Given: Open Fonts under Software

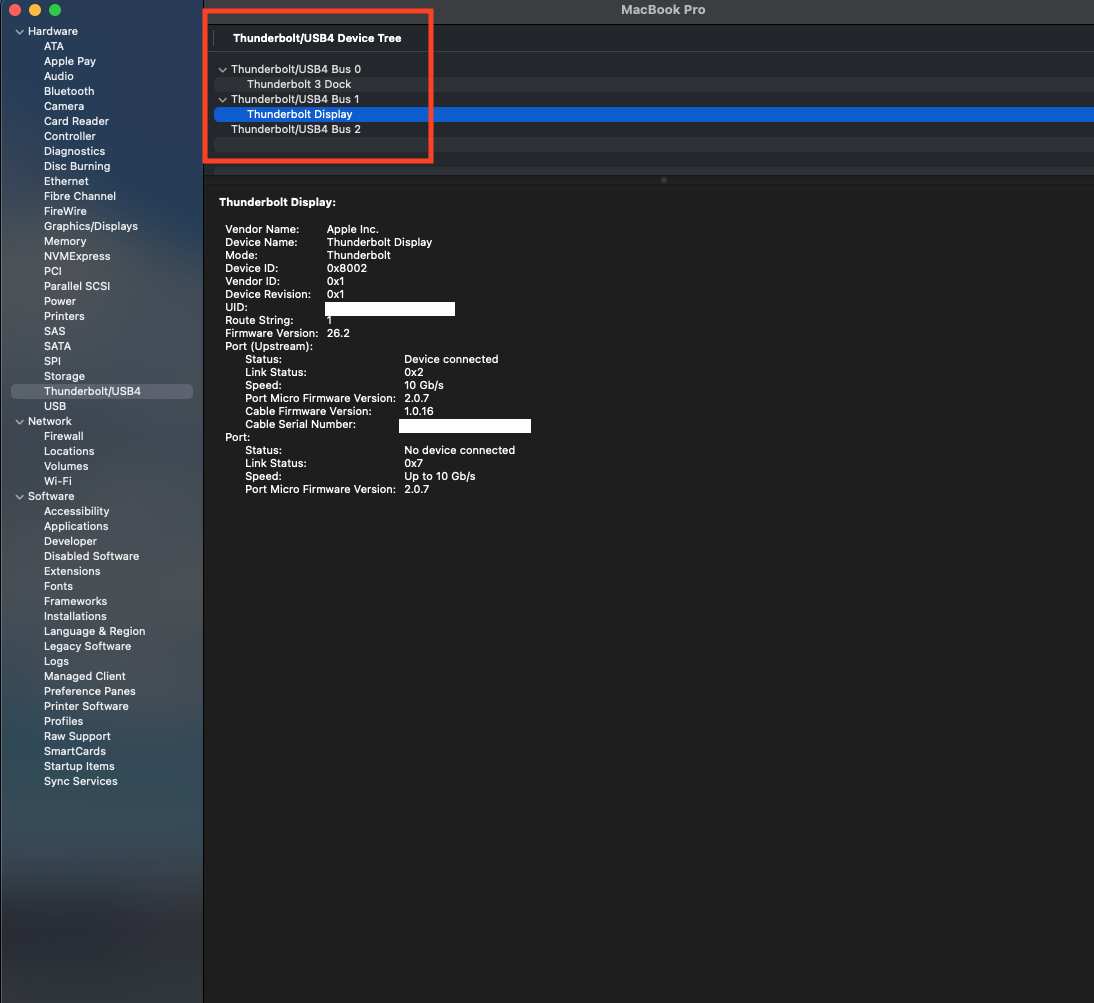Looking at the screenshot, I should (59, 587).
